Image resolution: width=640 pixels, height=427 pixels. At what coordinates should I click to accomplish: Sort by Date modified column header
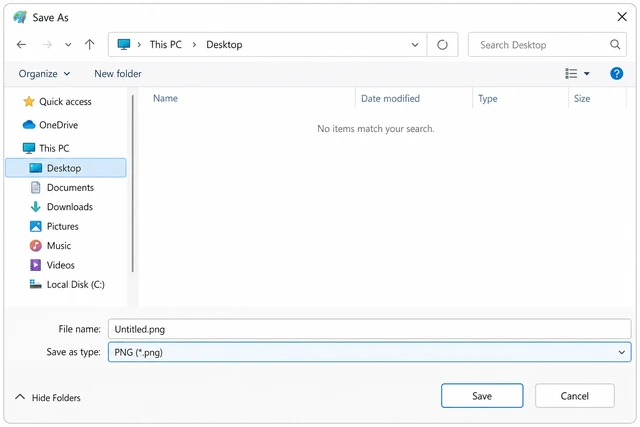tap(390, 98)
